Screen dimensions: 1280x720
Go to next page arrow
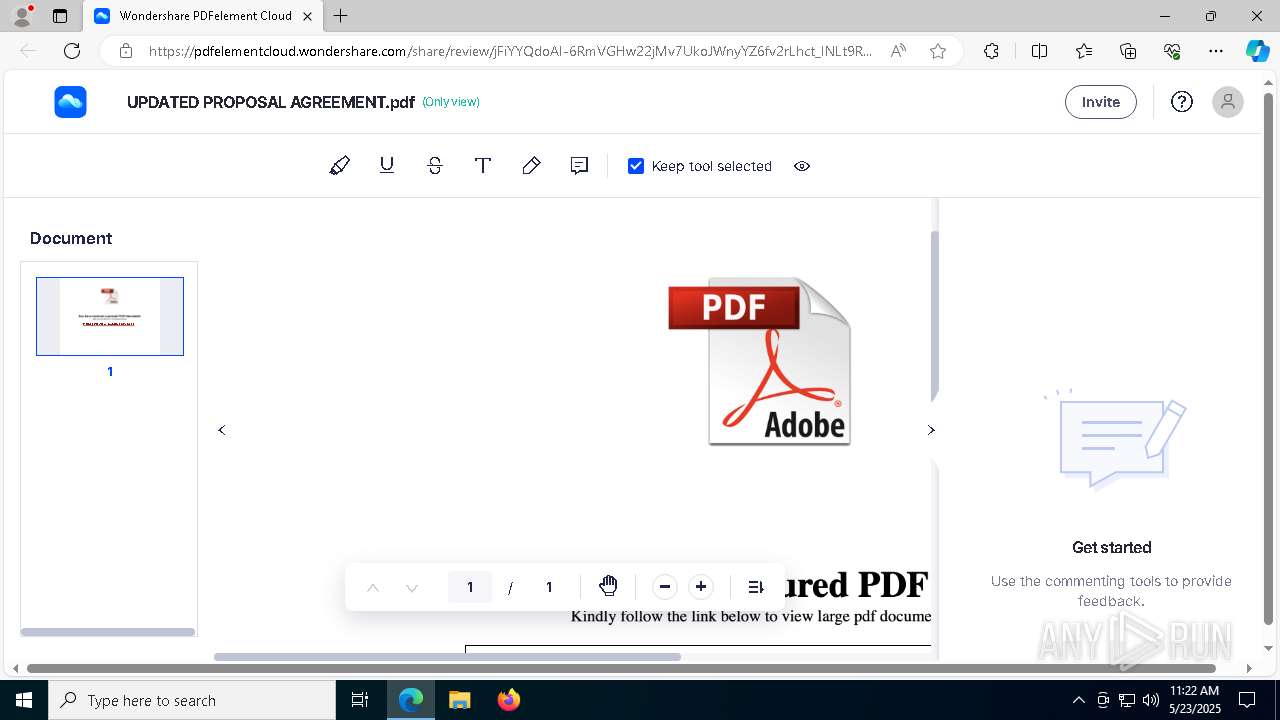tap(412, 588)
